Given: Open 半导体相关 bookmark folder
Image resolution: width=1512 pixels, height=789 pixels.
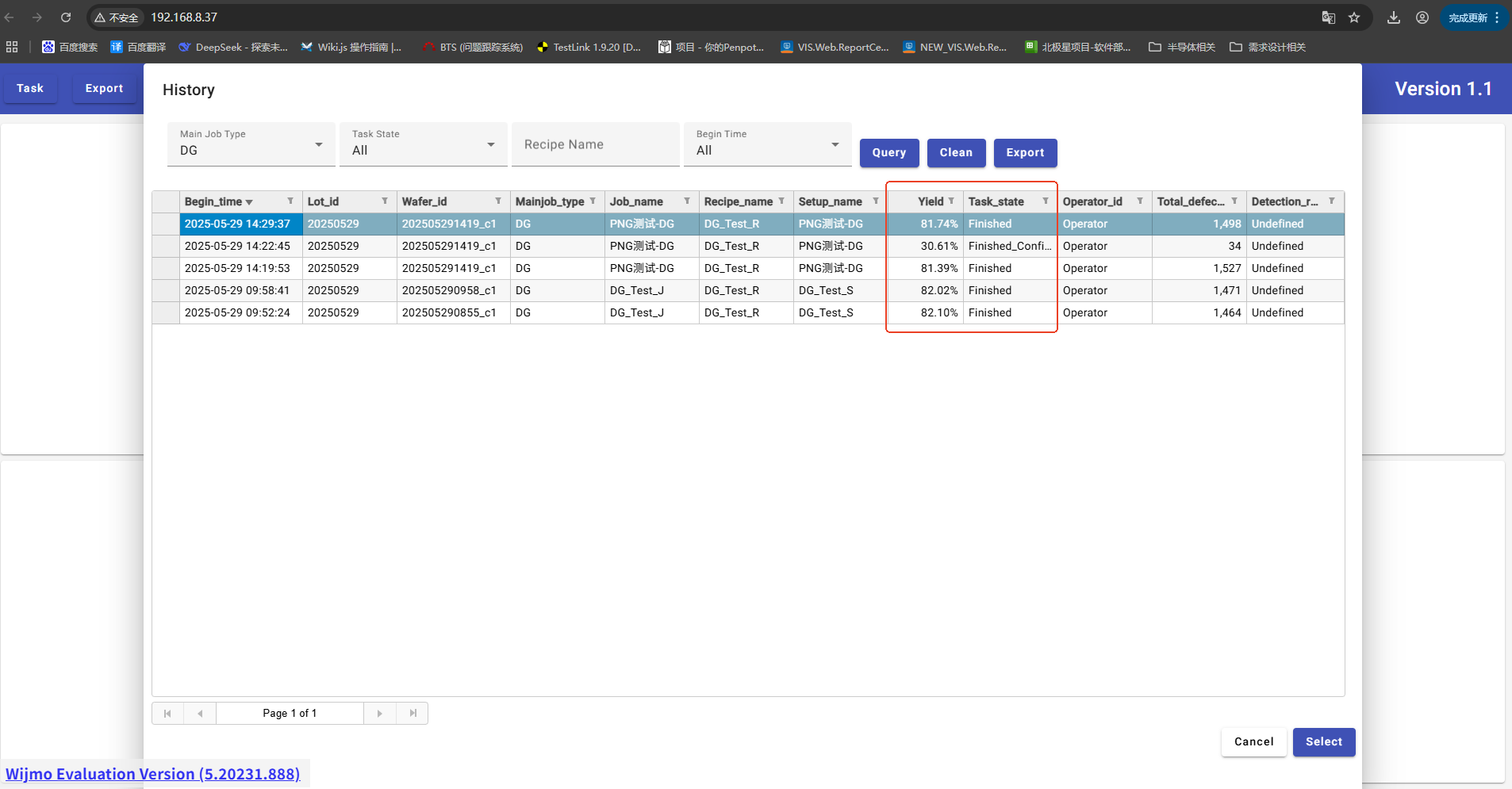Looking at the screenshot, I should point(1182,48).
